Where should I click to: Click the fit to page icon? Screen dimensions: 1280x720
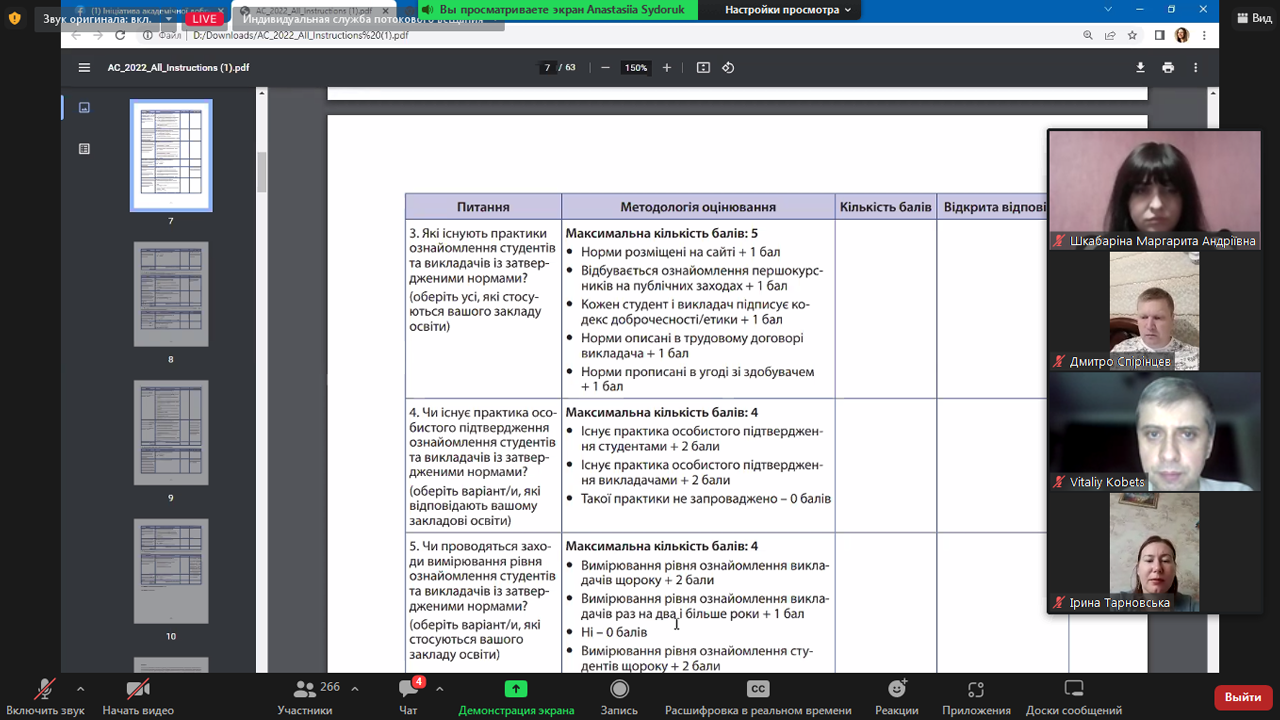(x=703, y=68)
